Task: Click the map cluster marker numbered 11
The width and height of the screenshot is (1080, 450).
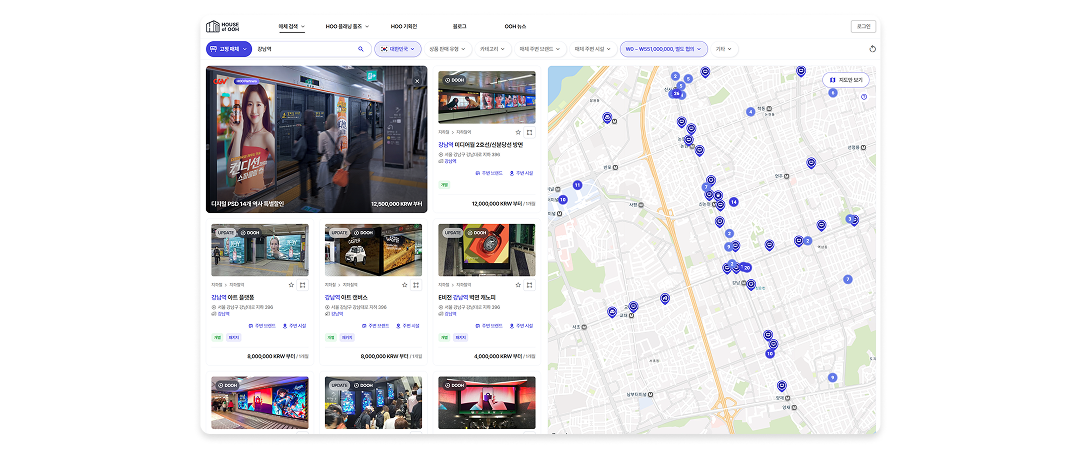Action: 577,185
